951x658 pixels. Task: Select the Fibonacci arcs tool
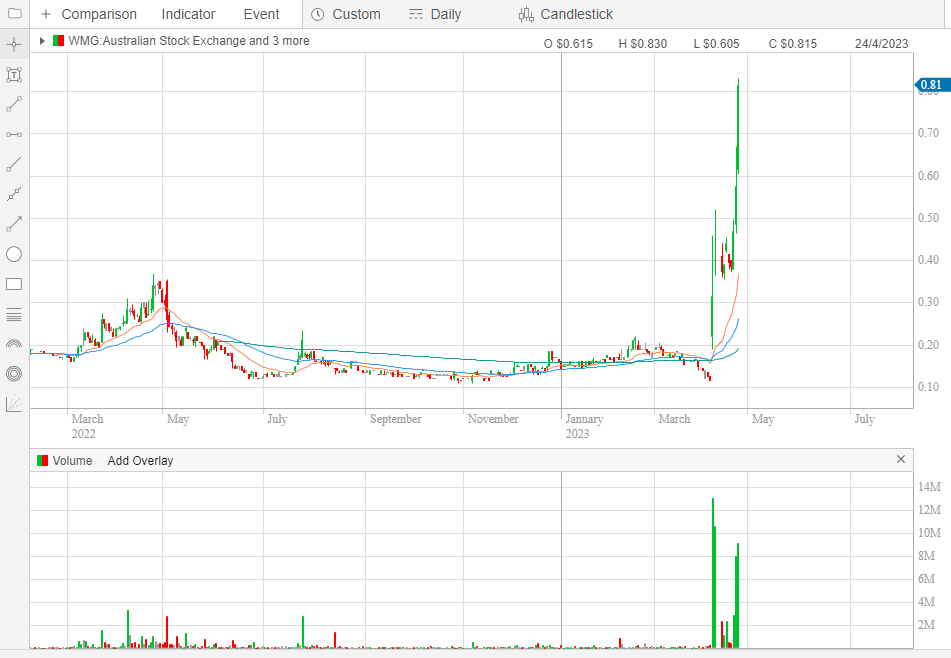pyautogui.click(x=14, y=344)
